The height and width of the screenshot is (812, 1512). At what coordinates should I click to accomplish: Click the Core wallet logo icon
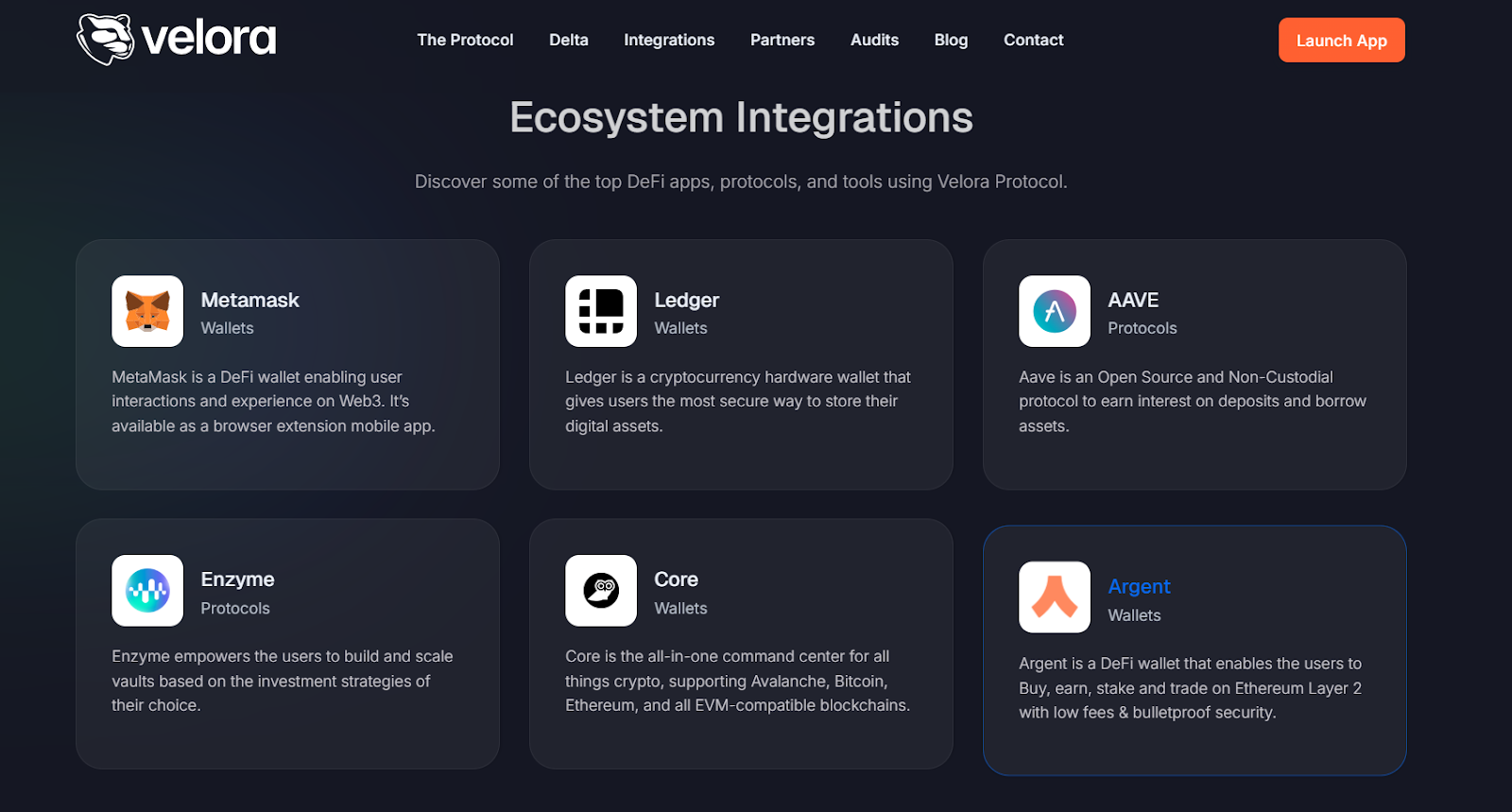[601, 591]
